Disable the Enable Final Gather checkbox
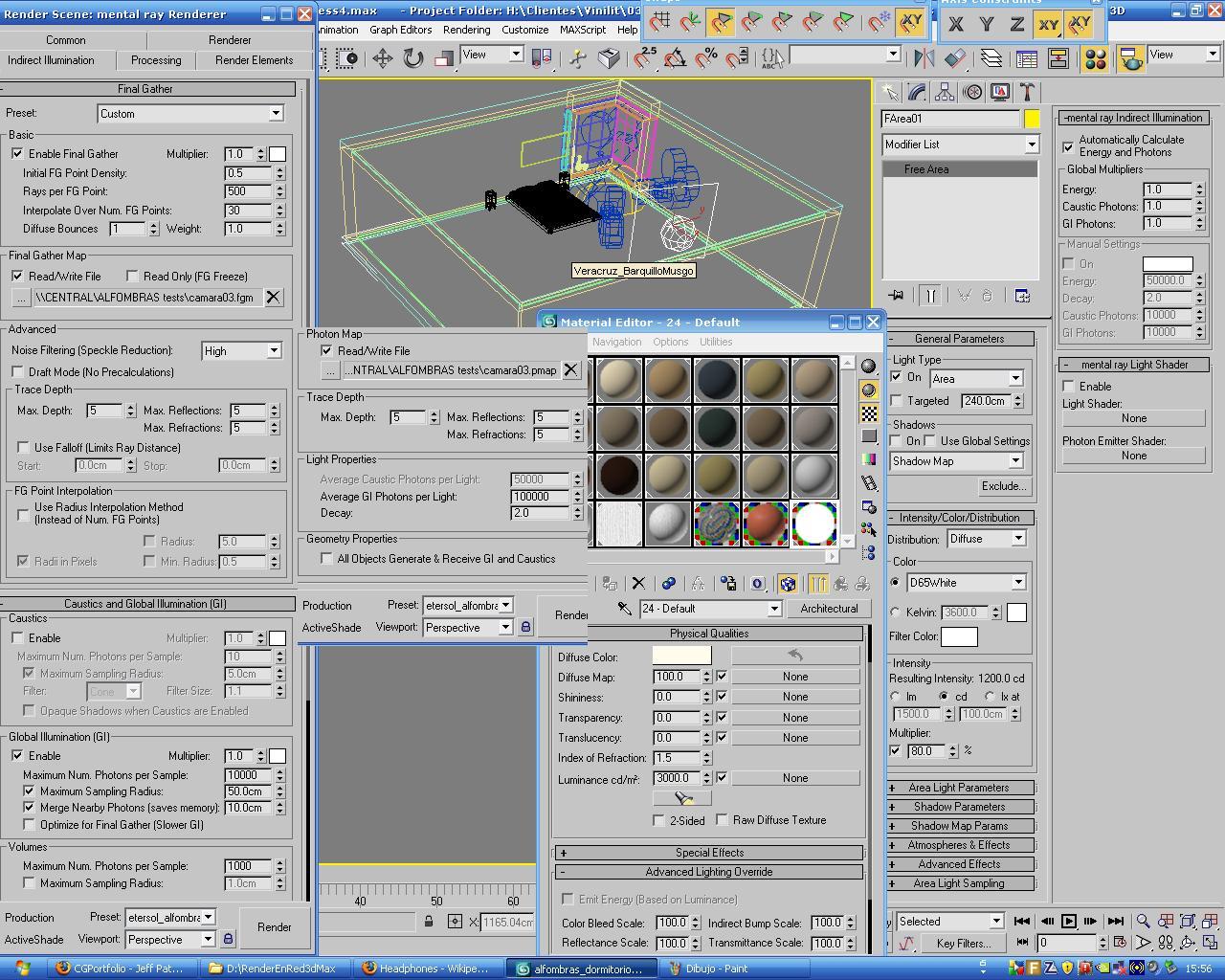This screenshot has height=980, width=1225. [17, 153]
